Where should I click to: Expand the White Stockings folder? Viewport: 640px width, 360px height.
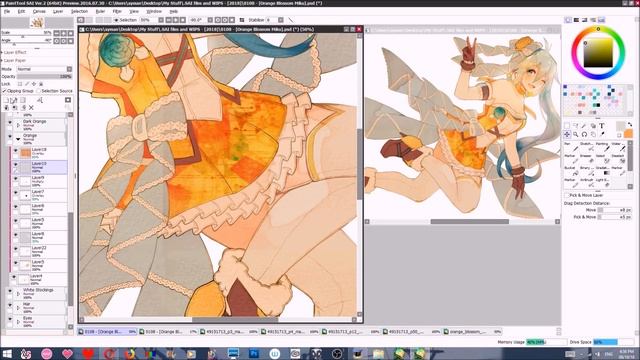(18, 293)
